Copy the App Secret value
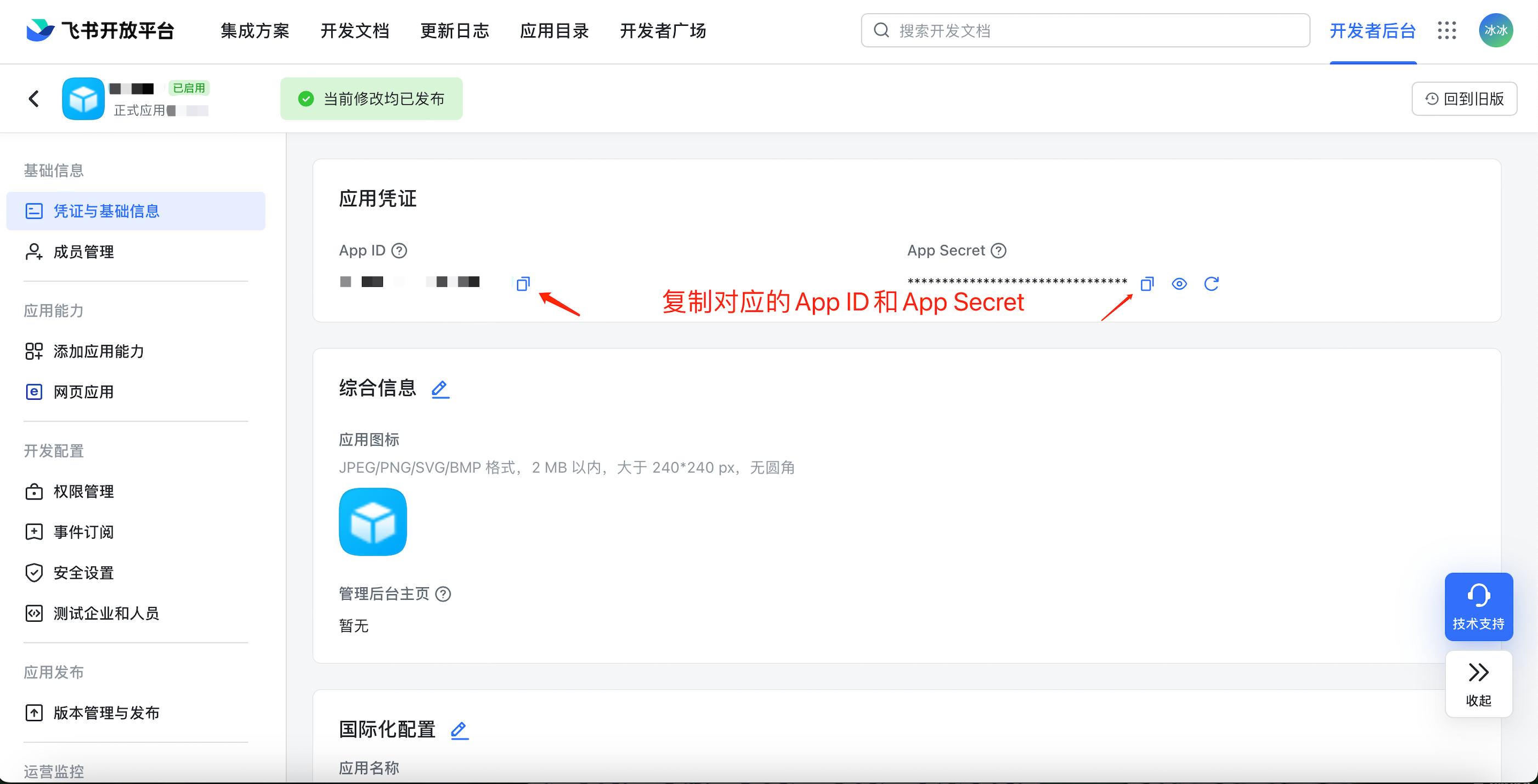Screen dimensions: 1538x784 point(1147,283)
